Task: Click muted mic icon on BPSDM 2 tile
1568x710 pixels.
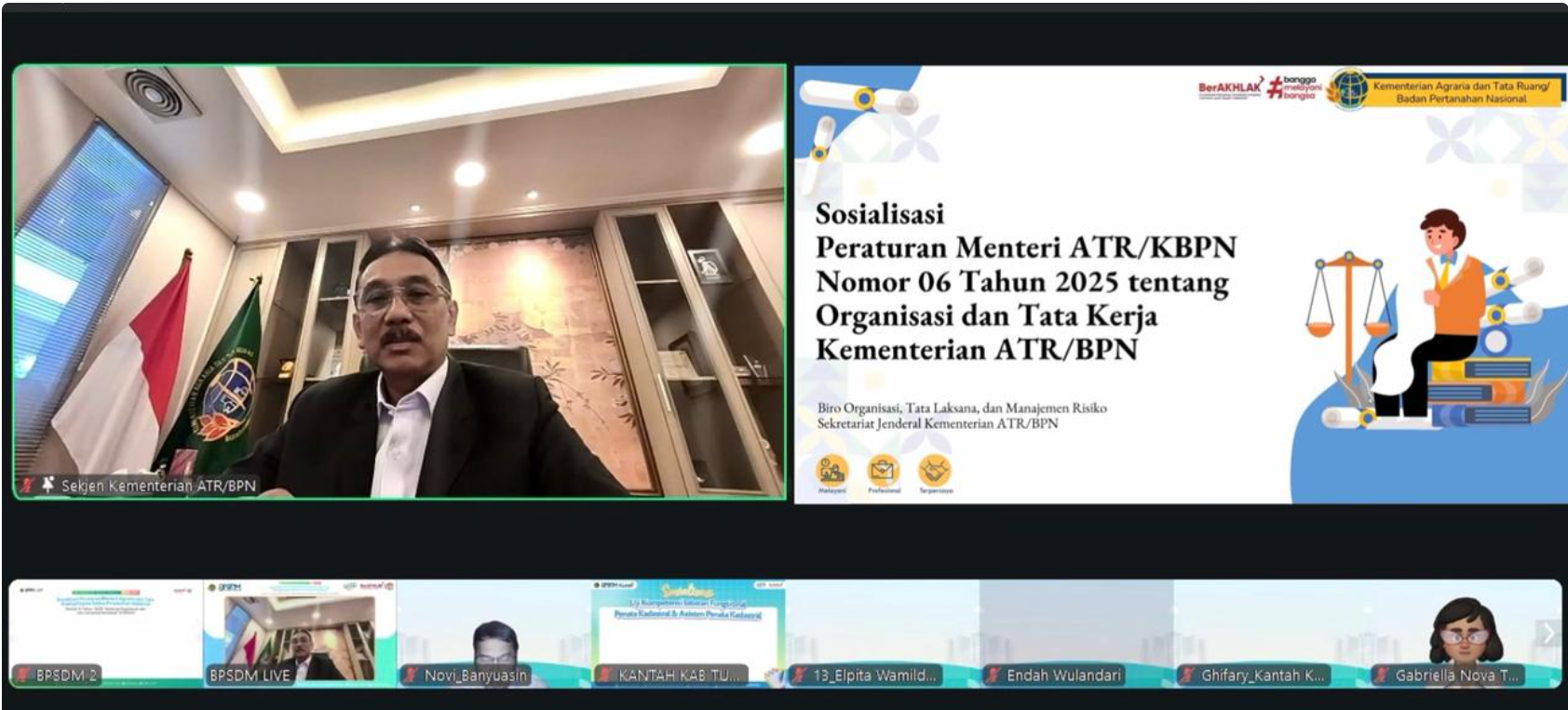Action: (x=22, y=675)
